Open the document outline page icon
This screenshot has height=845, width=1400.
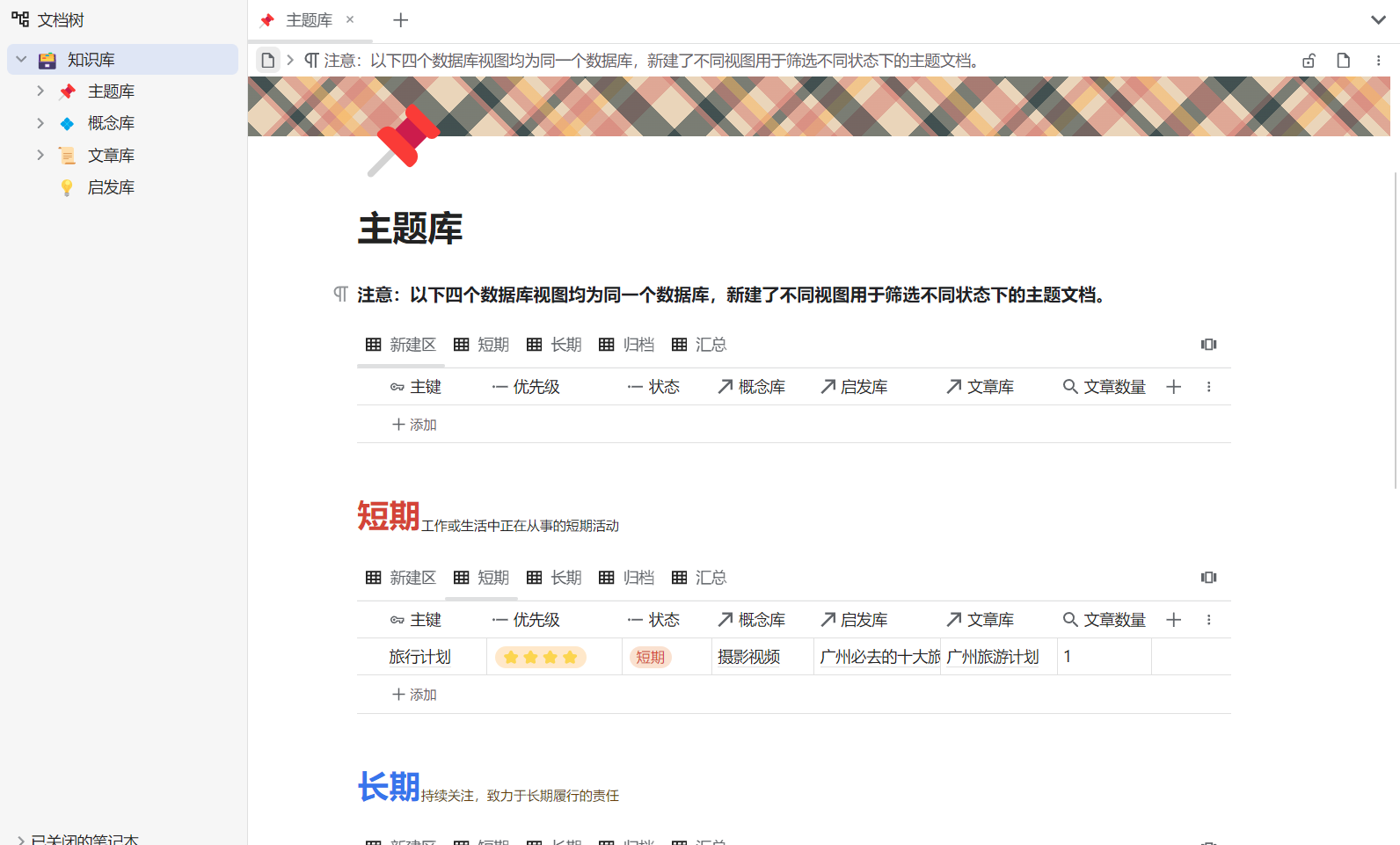(1343, 61)
